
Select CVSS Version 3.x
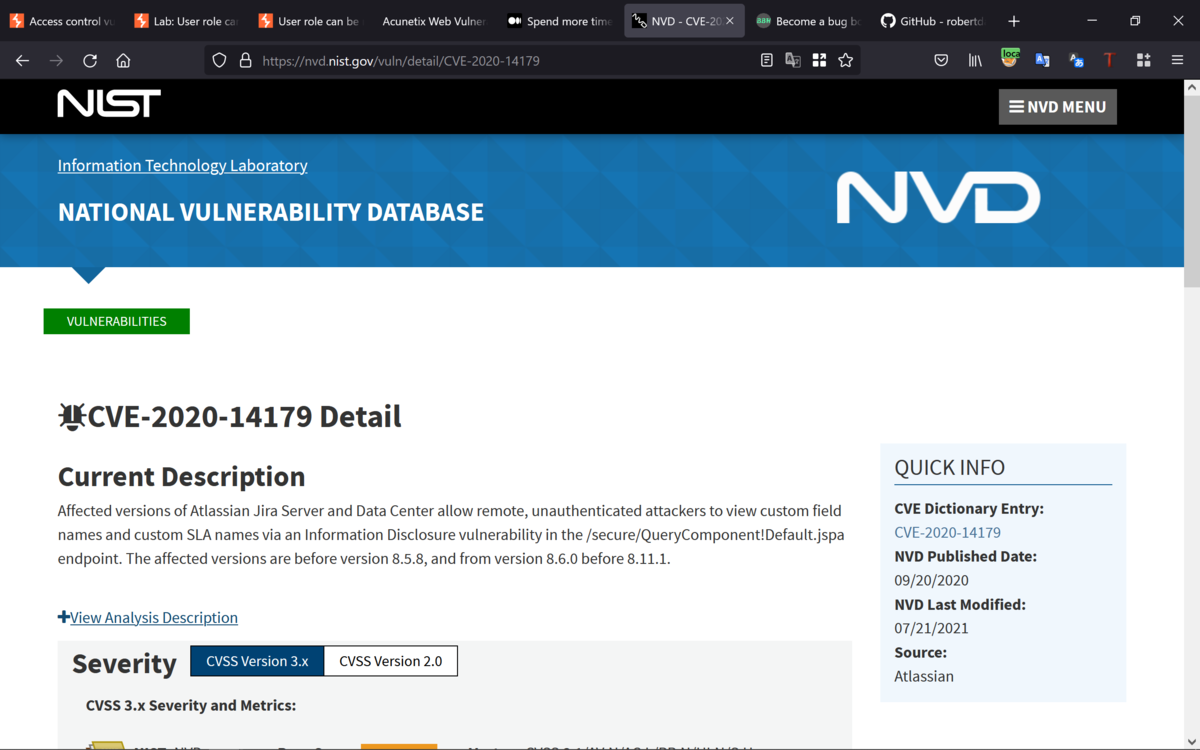[x=257, y=661]
